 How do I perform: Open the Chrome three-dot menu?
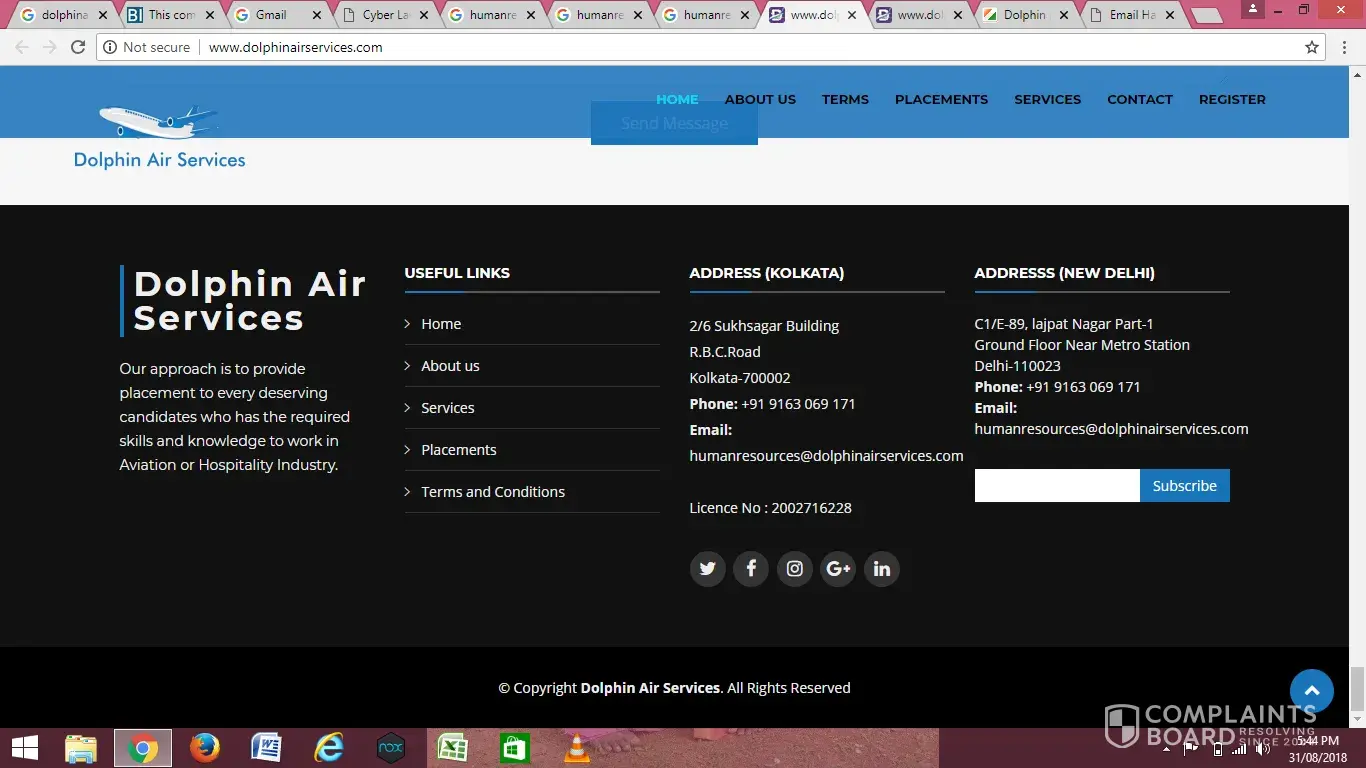[1346, 47]
